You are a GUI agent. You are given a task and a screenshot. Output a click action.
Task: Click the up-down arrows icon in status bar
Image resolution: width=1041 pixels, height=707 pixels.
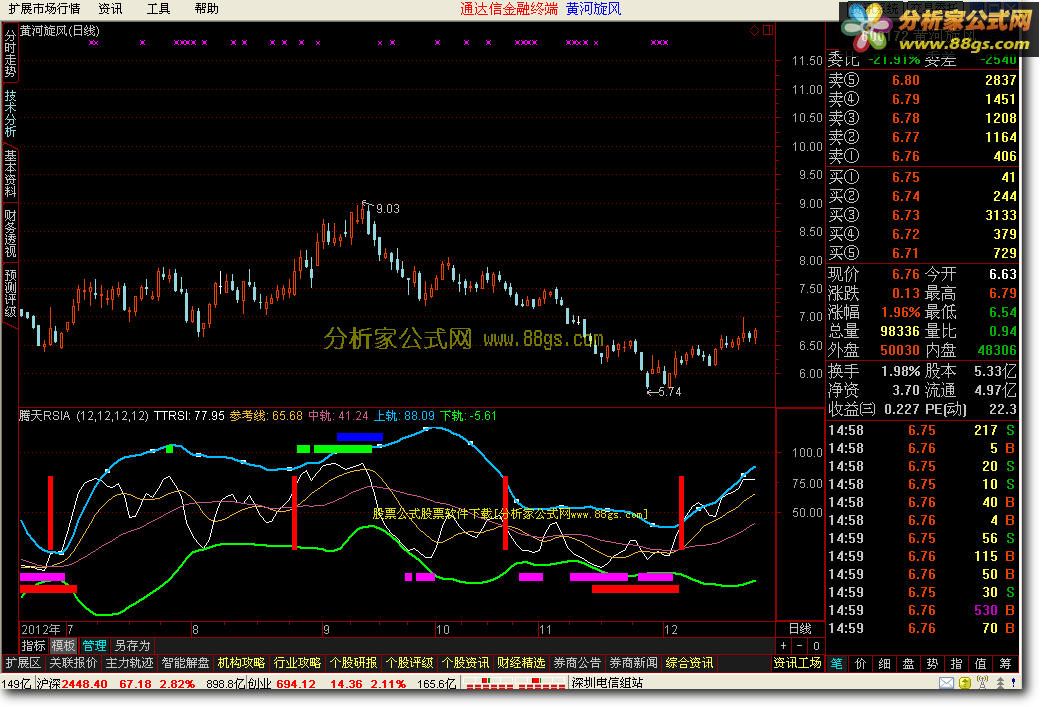[x=1000, y=682]
